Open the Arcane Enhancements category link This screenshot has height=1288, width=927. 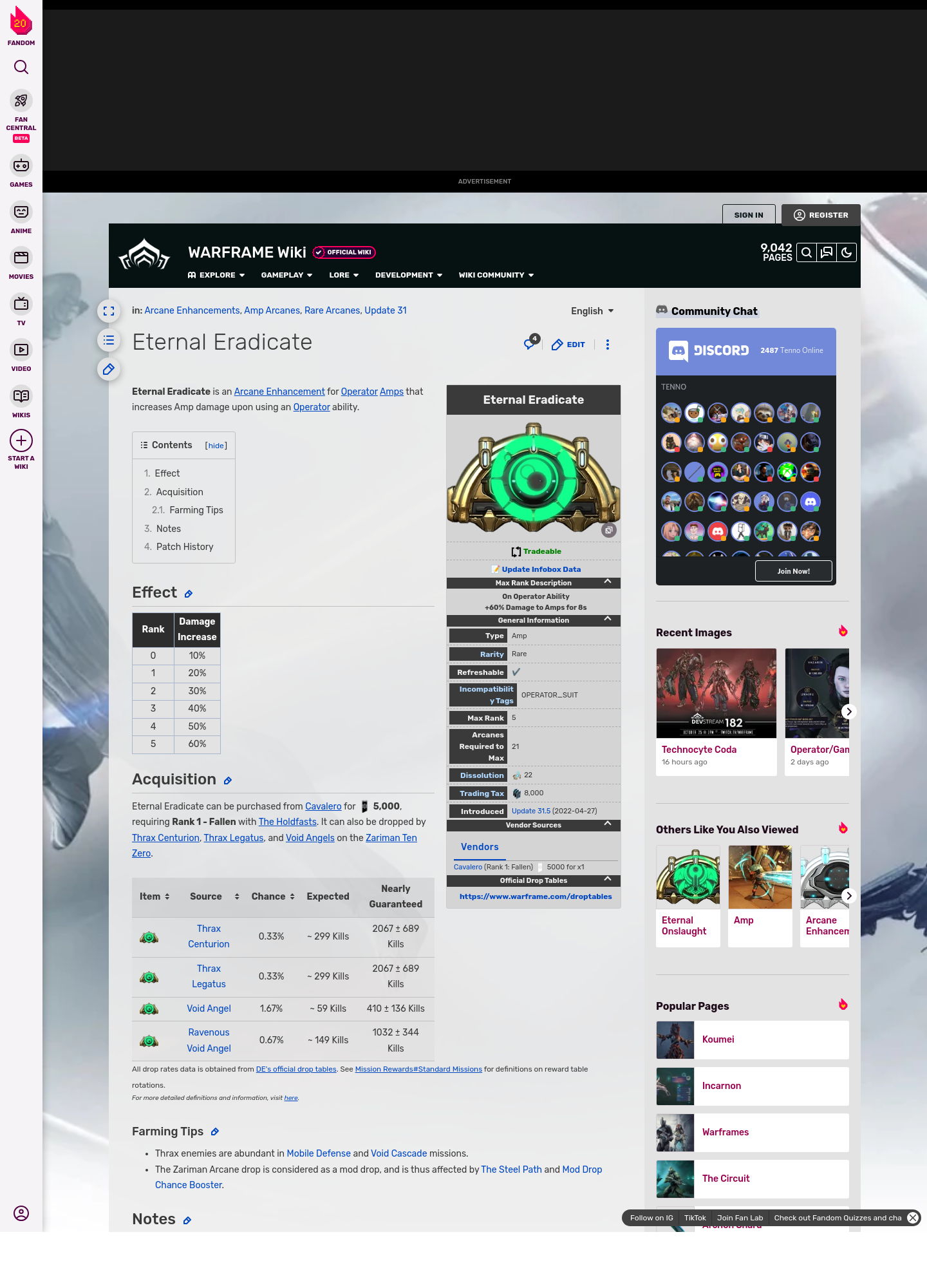(192, 310)
